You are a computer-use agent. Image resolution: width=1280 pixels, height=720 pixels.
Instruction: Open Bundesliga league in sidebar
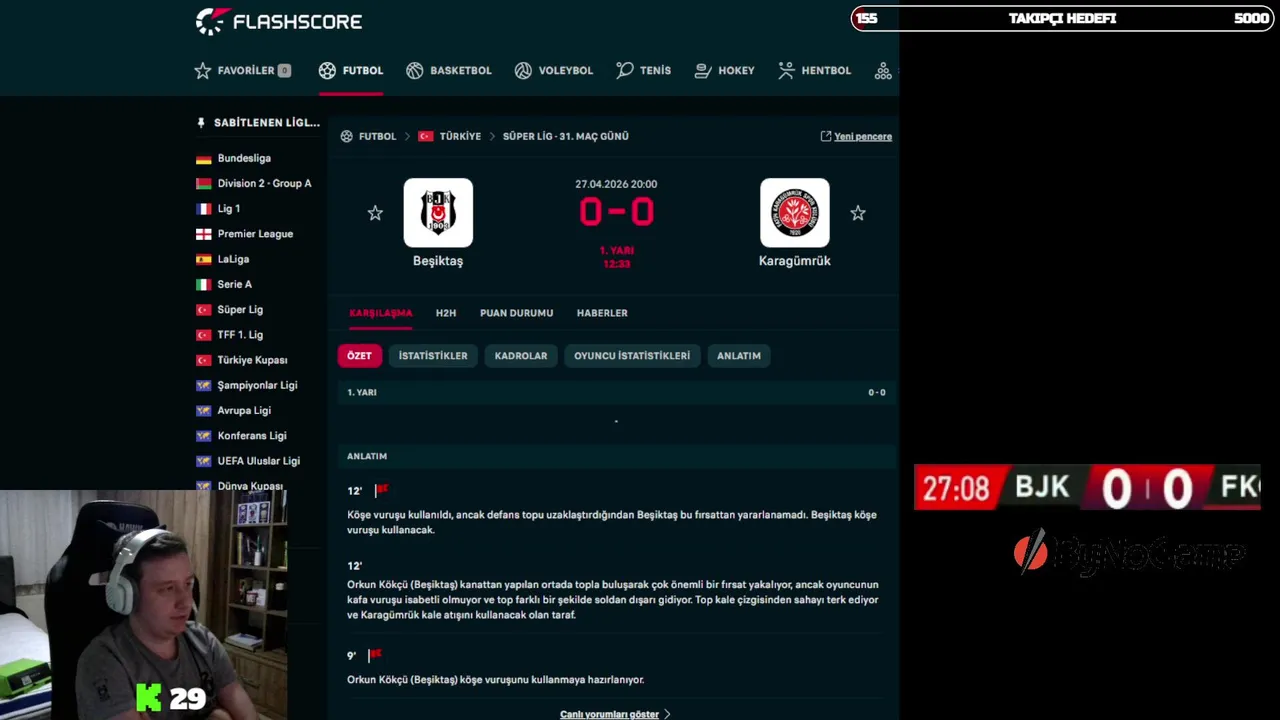(244, 158)
